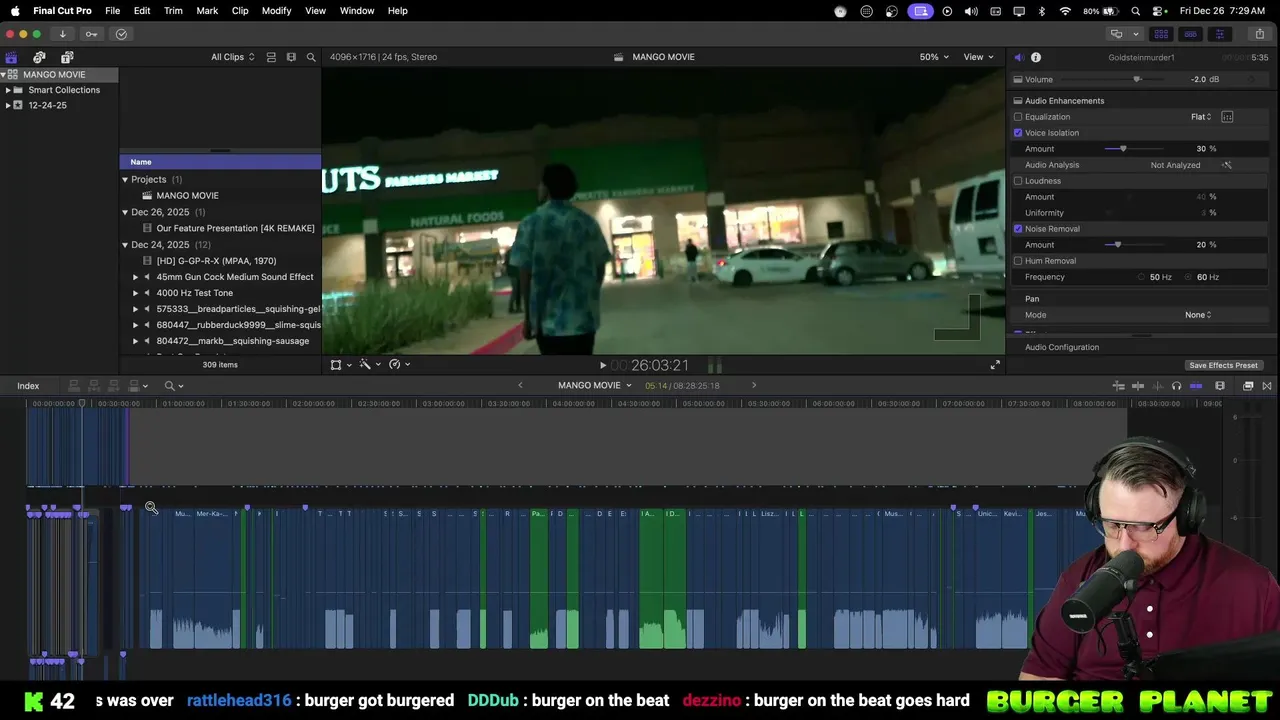1280x720 pixels.
Task: Open the Equalization Flat preset dropdown
Action: click(x=1201, y=117)
